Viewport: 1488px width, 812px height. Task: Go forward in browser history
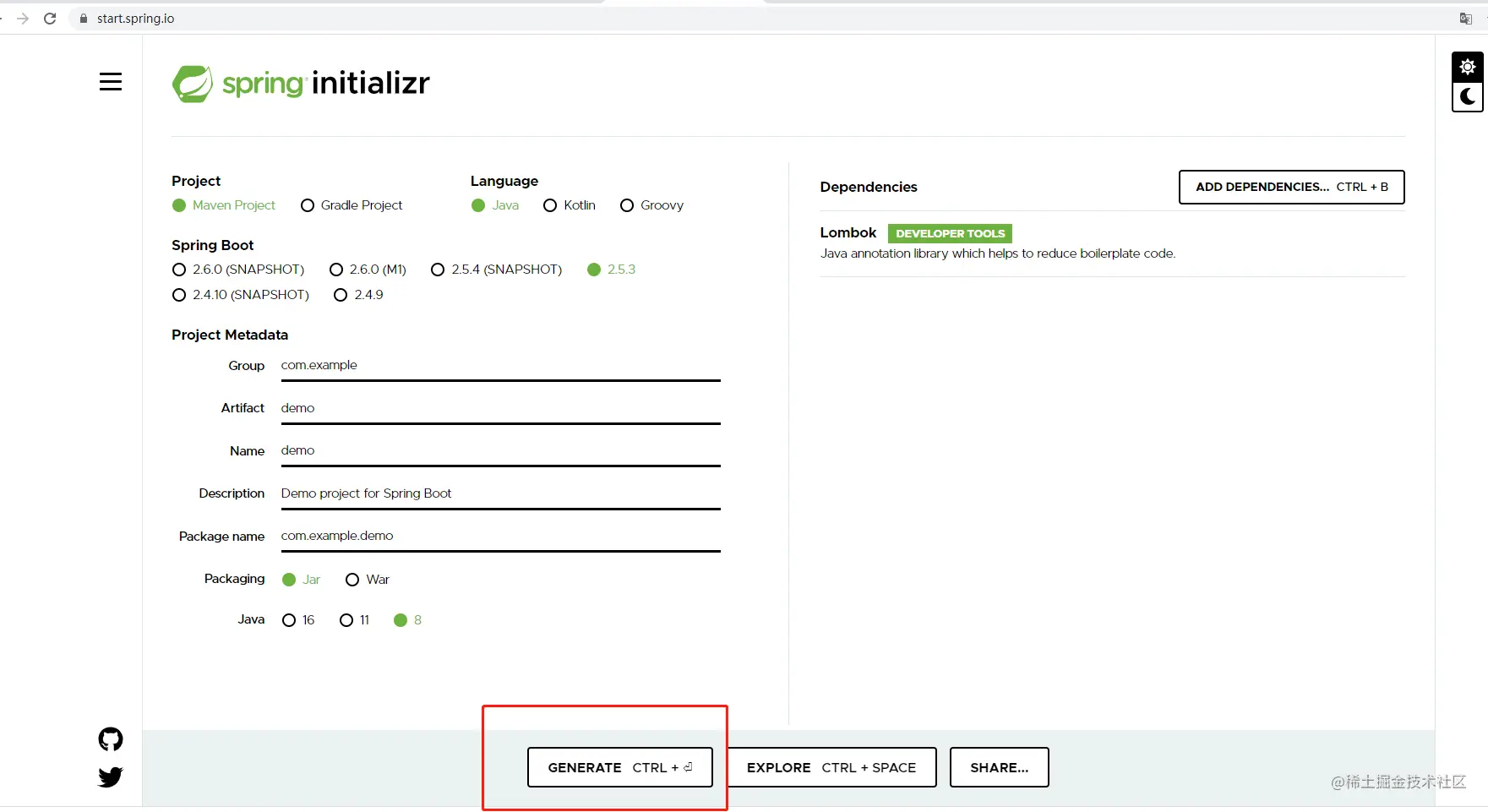coord(23,19)
